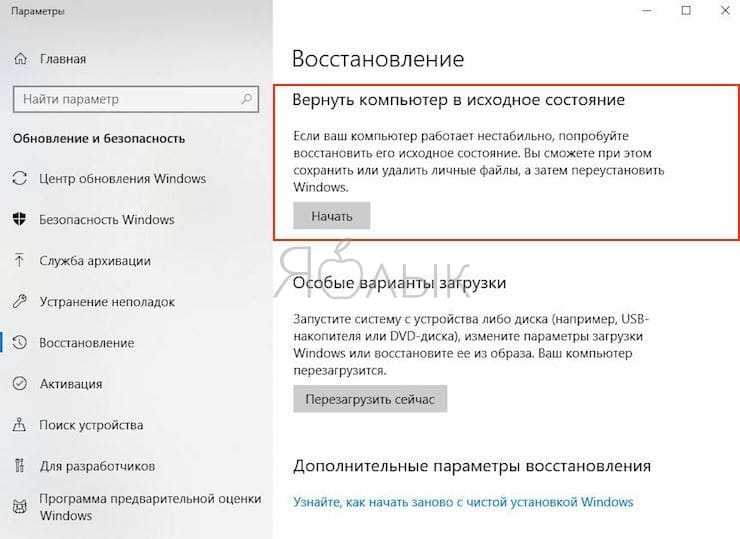Click the upload arrow icon for Служба архивации
Image resolution: width=740 pixels, height=539 pixels.
[19, 260]
